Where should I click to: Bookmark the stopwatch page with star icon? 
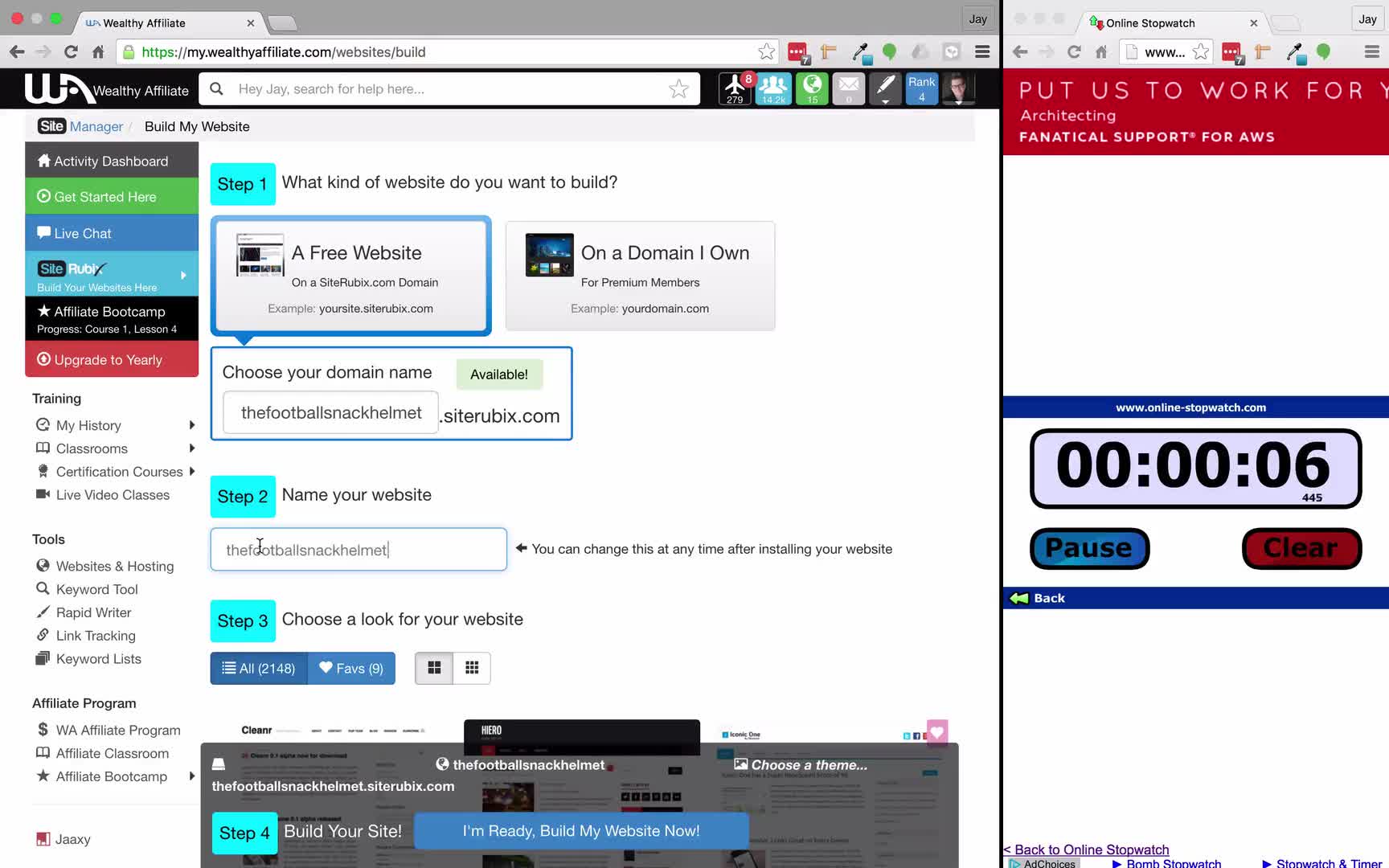(x=1201, y=52)
